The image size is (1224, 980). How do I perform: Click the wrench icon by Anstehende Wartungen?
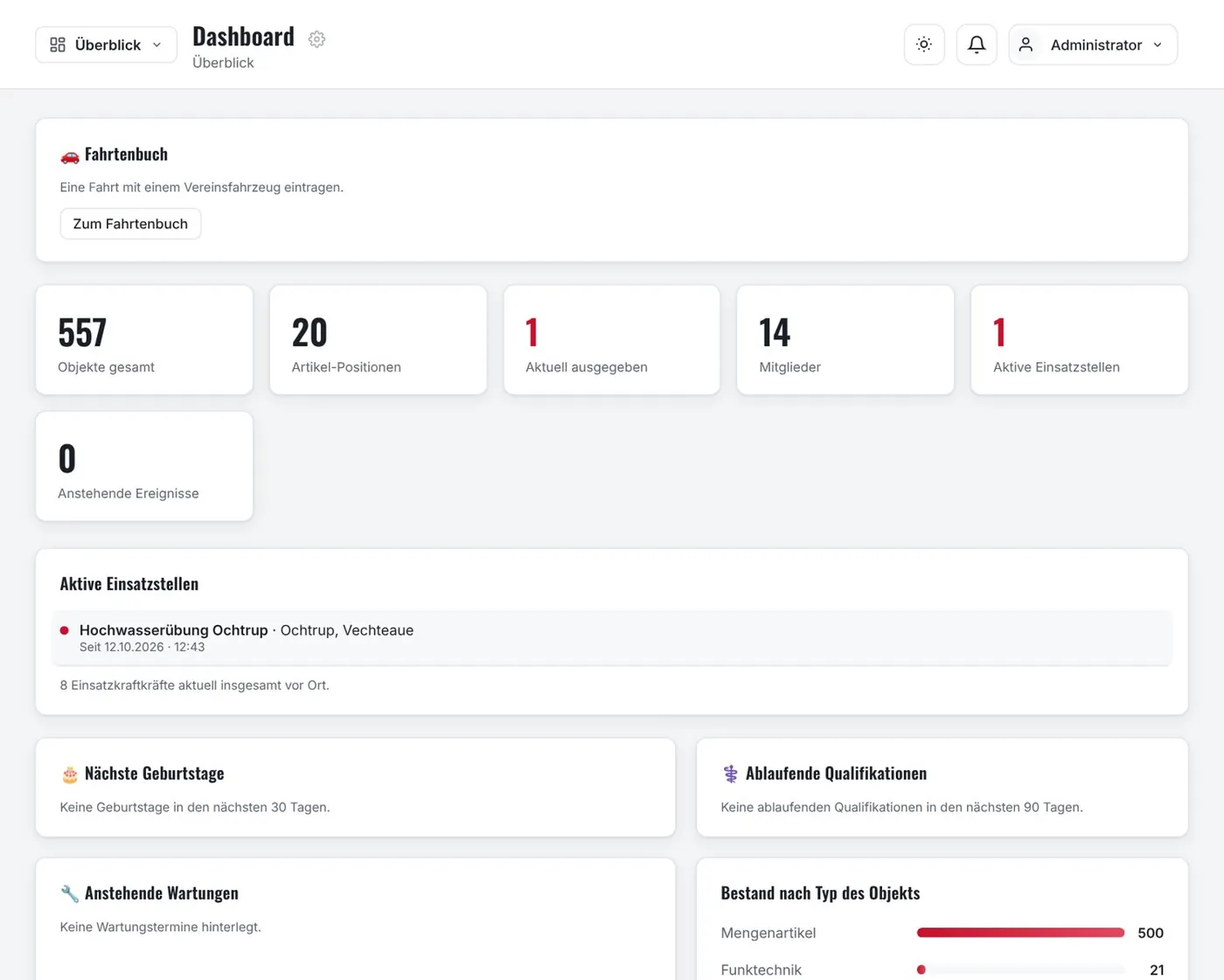pyautogui.click(x=70, y=893)
